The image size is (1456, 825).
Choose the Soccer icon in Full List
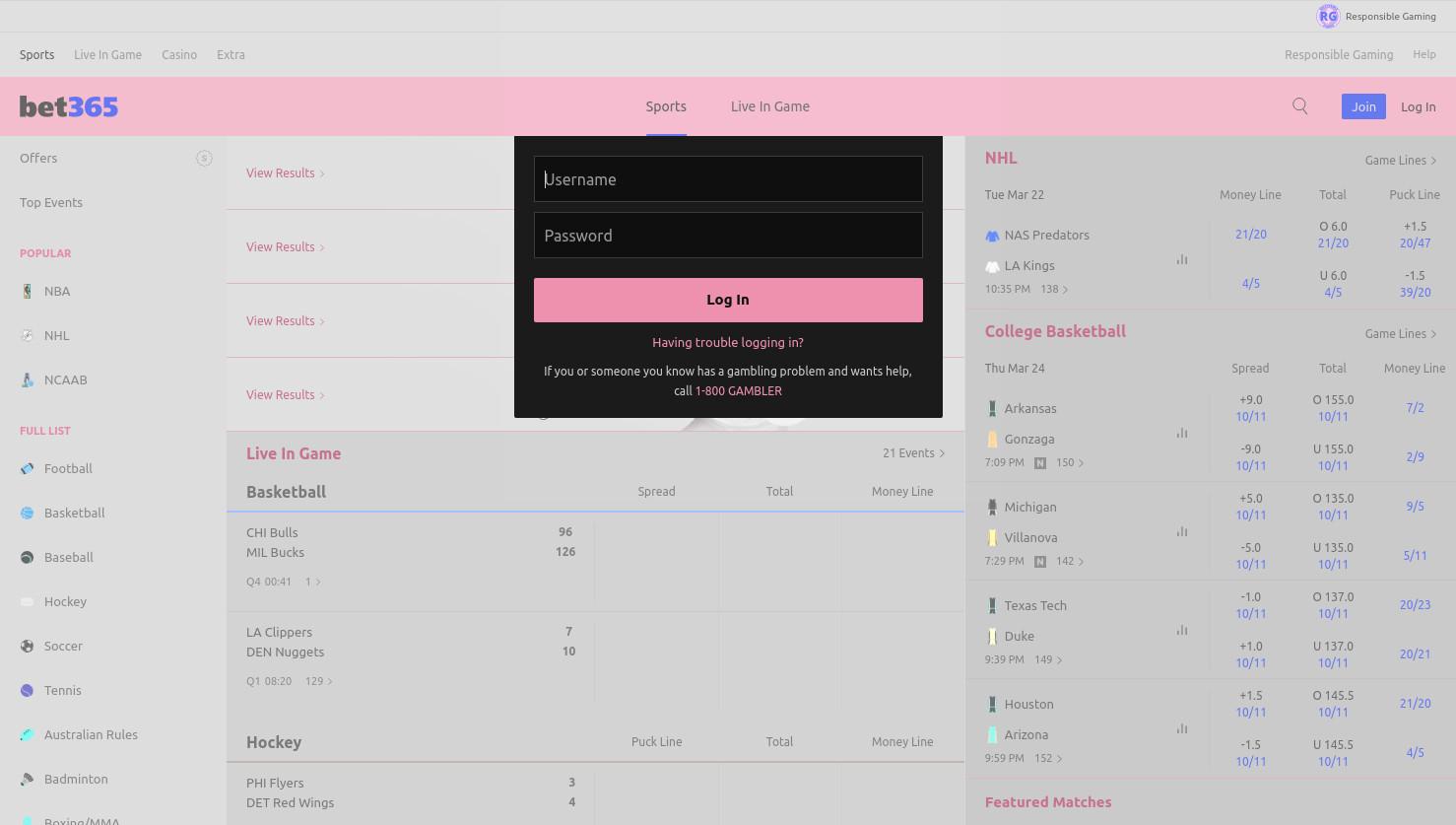pyautogui.click(x=28, y=646)
